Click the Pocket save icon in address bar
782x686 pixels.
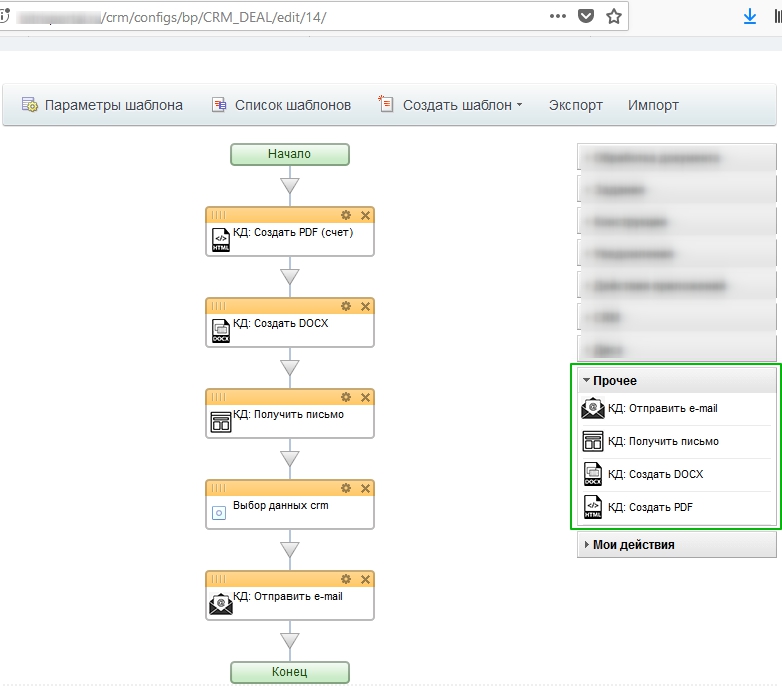(x=586, y=17)
